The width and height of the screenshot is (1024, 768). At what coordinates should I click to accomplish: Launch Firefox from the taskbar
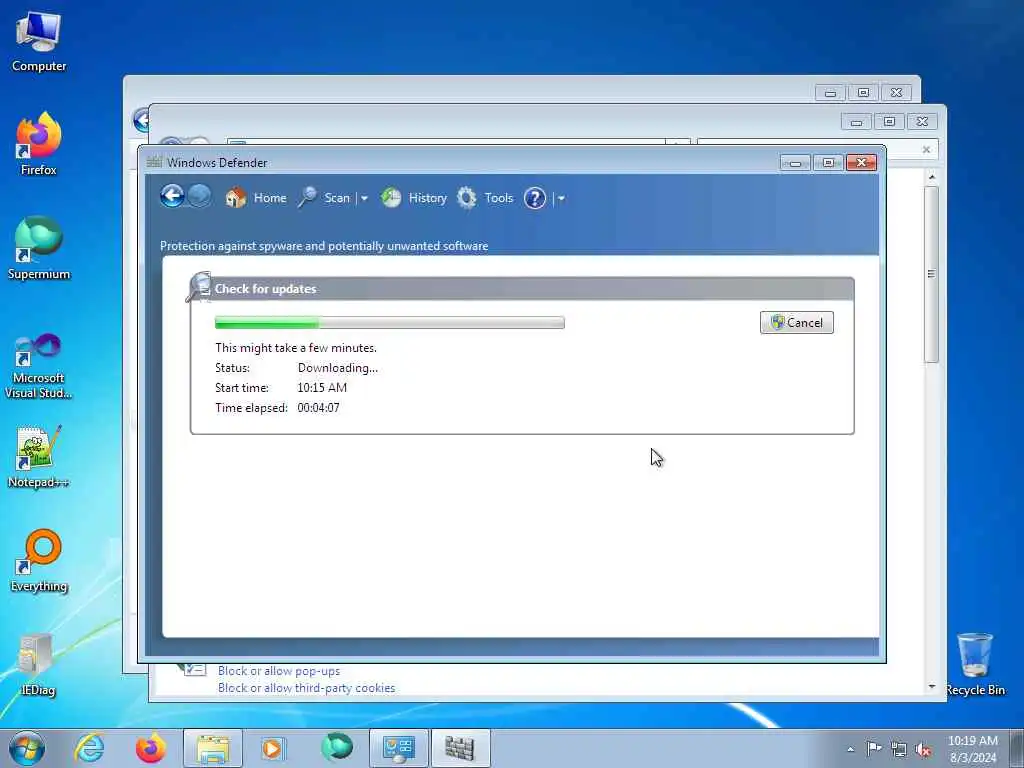click(x=150, y=748)
